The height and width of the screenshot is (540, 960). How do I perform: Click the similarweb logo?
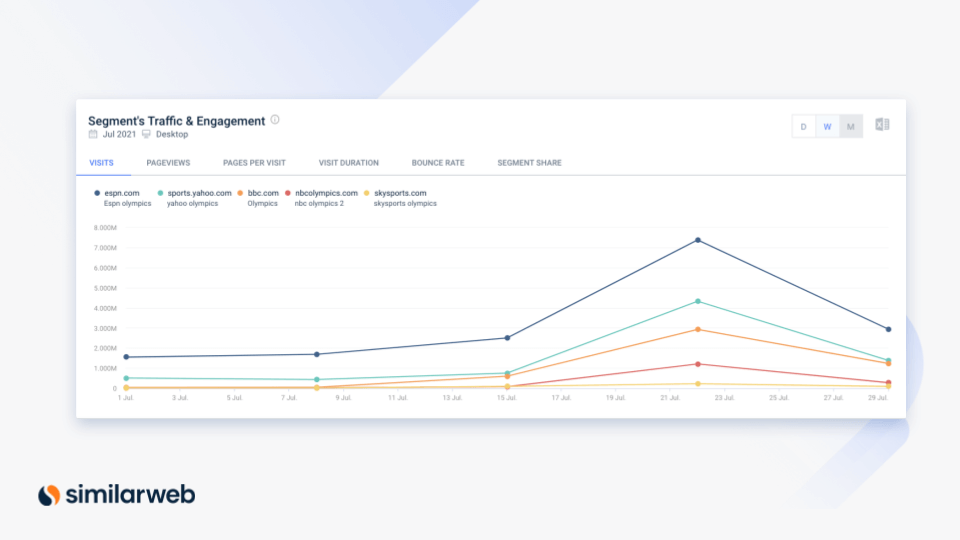pyautogui.click(x=116, y=495)
